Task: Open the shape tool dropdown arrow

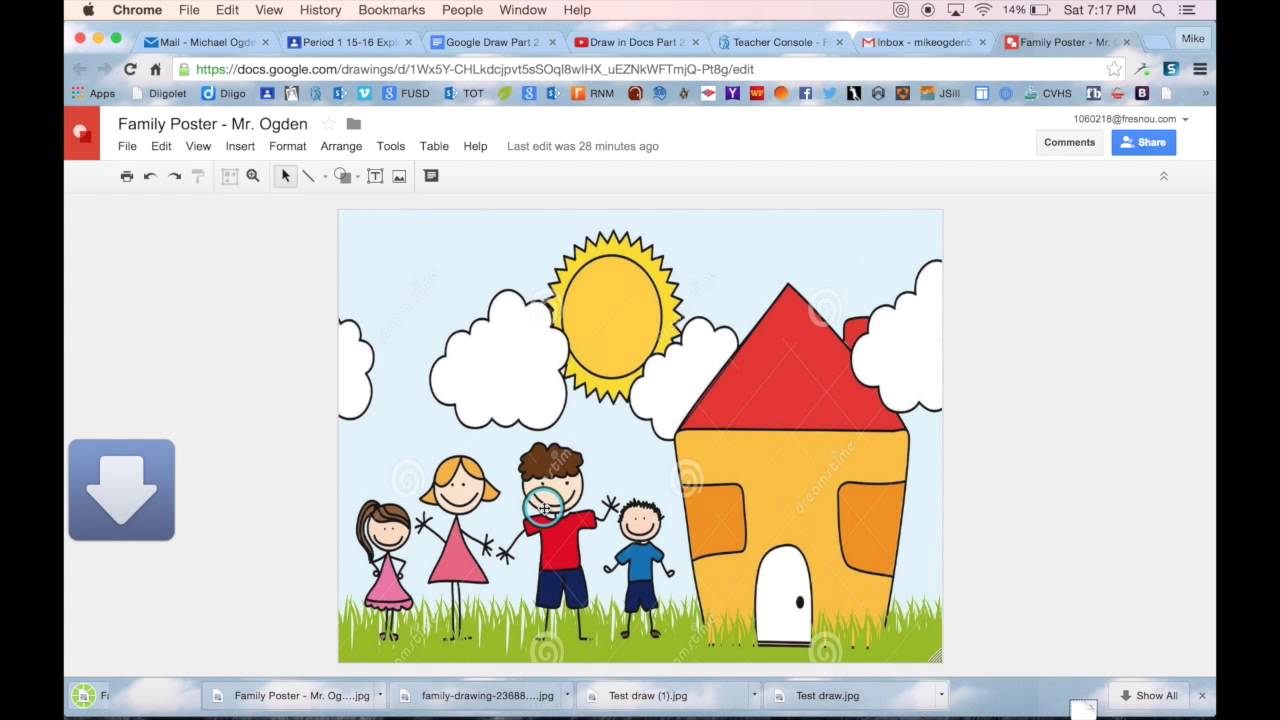Action: click(358, 177)
